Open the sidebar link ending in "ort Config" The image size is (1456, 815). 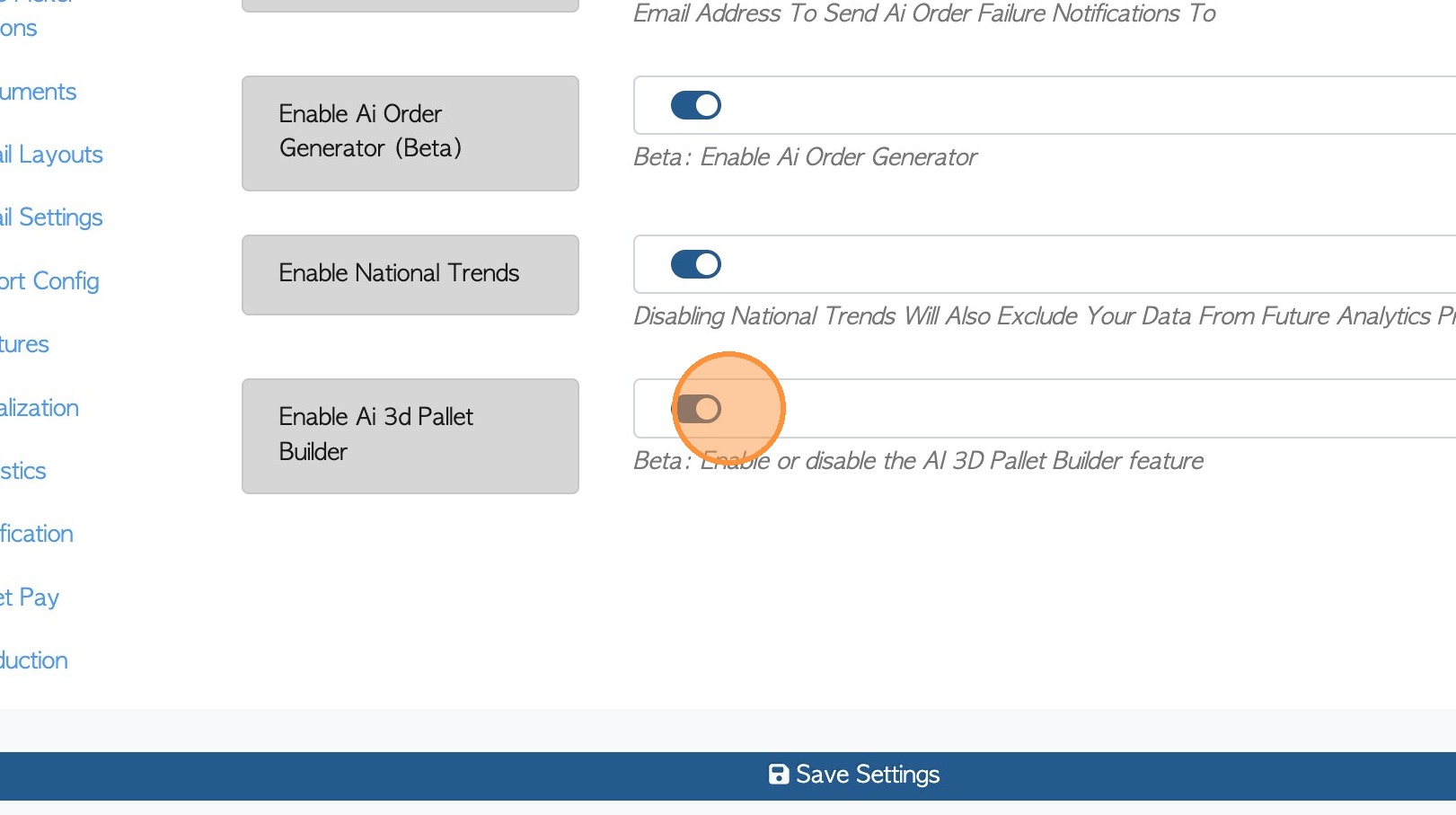point(49,281)
